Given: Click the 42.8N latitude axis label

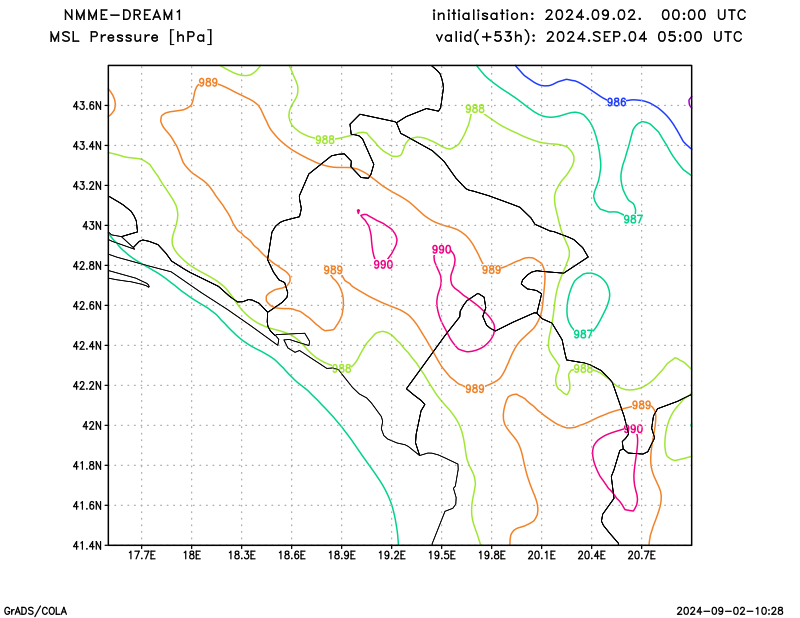Looking at the screenshot, I should click(x=87, y=266).
